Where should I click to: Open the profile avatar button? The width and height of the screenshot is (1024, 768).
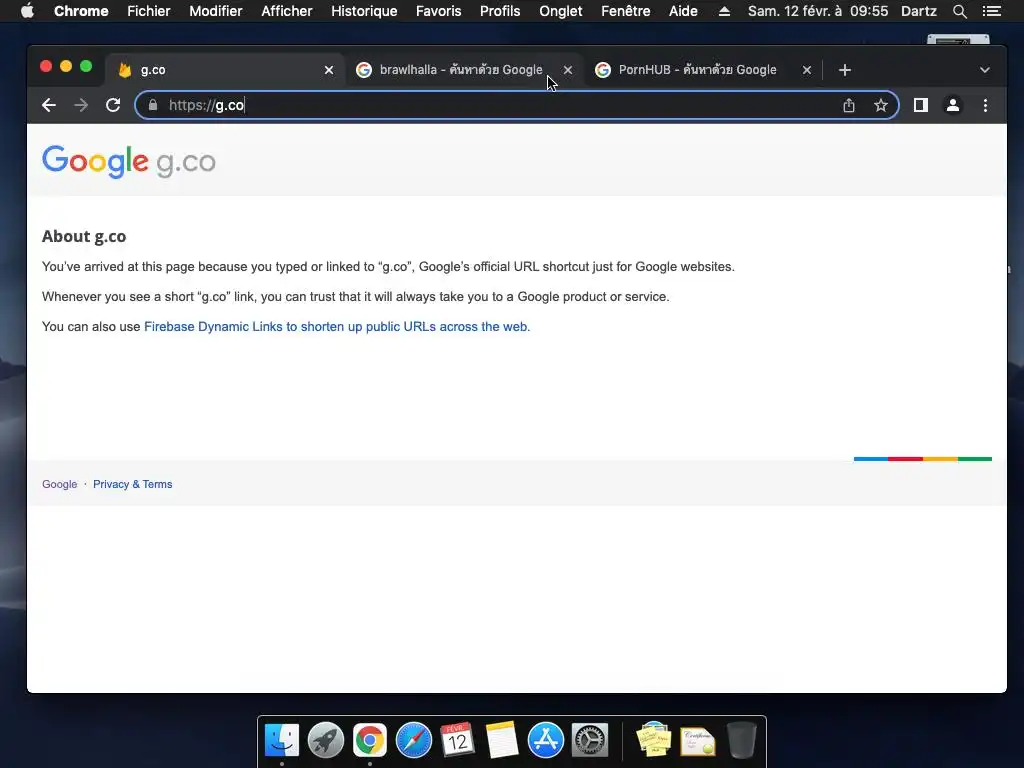pyautogui.click(x=953, y=105)
